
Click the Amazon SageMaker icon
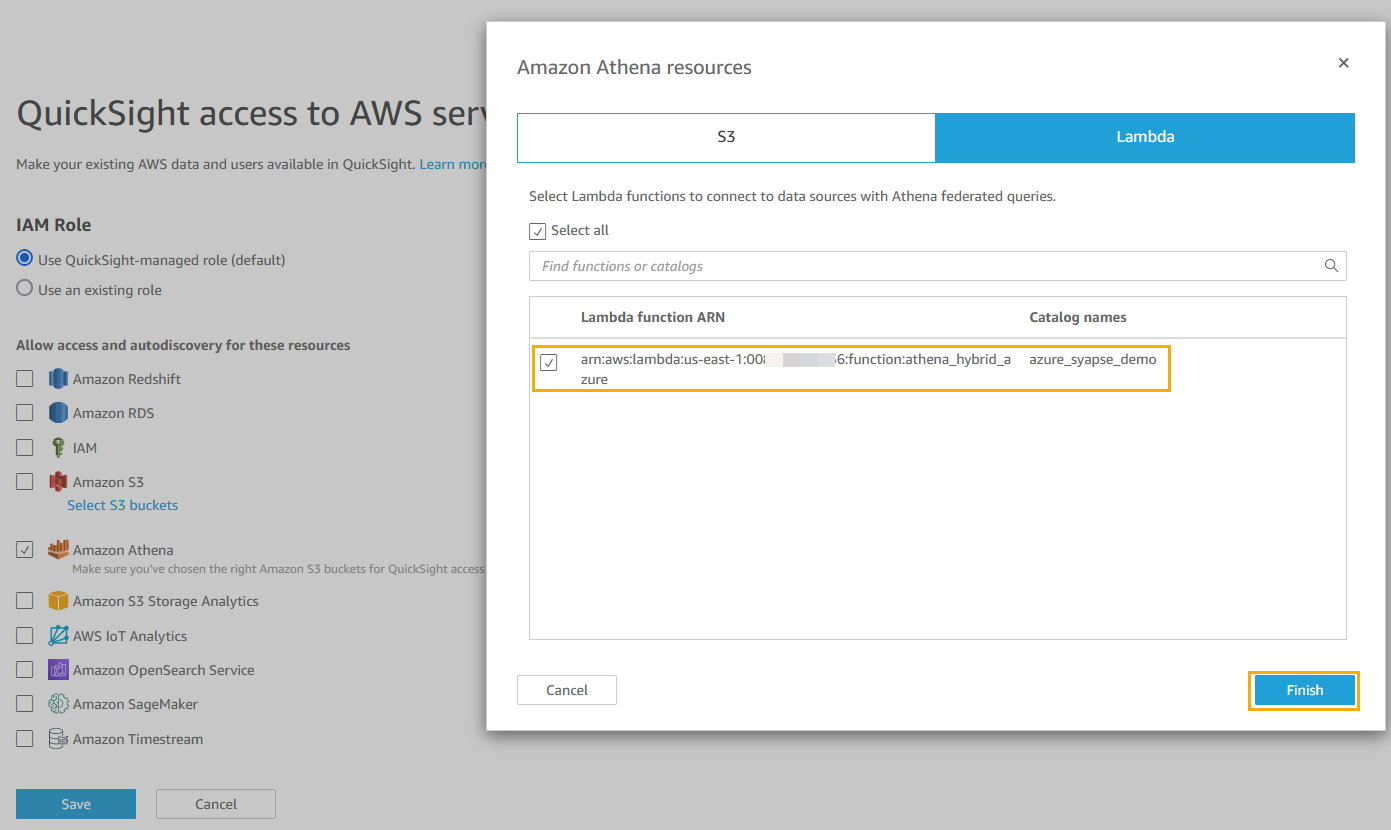pyautogui.click(x=58, y=704)
